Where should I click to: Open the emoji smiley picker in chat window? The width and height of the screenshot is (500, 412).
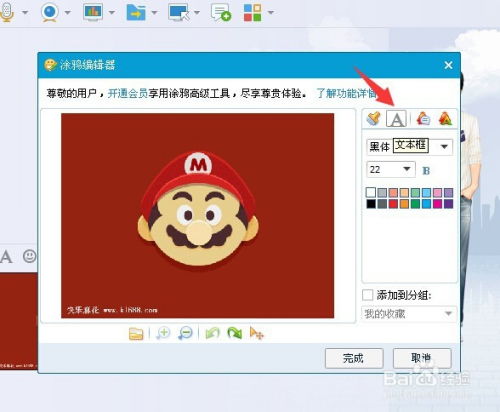coord(29,256)
